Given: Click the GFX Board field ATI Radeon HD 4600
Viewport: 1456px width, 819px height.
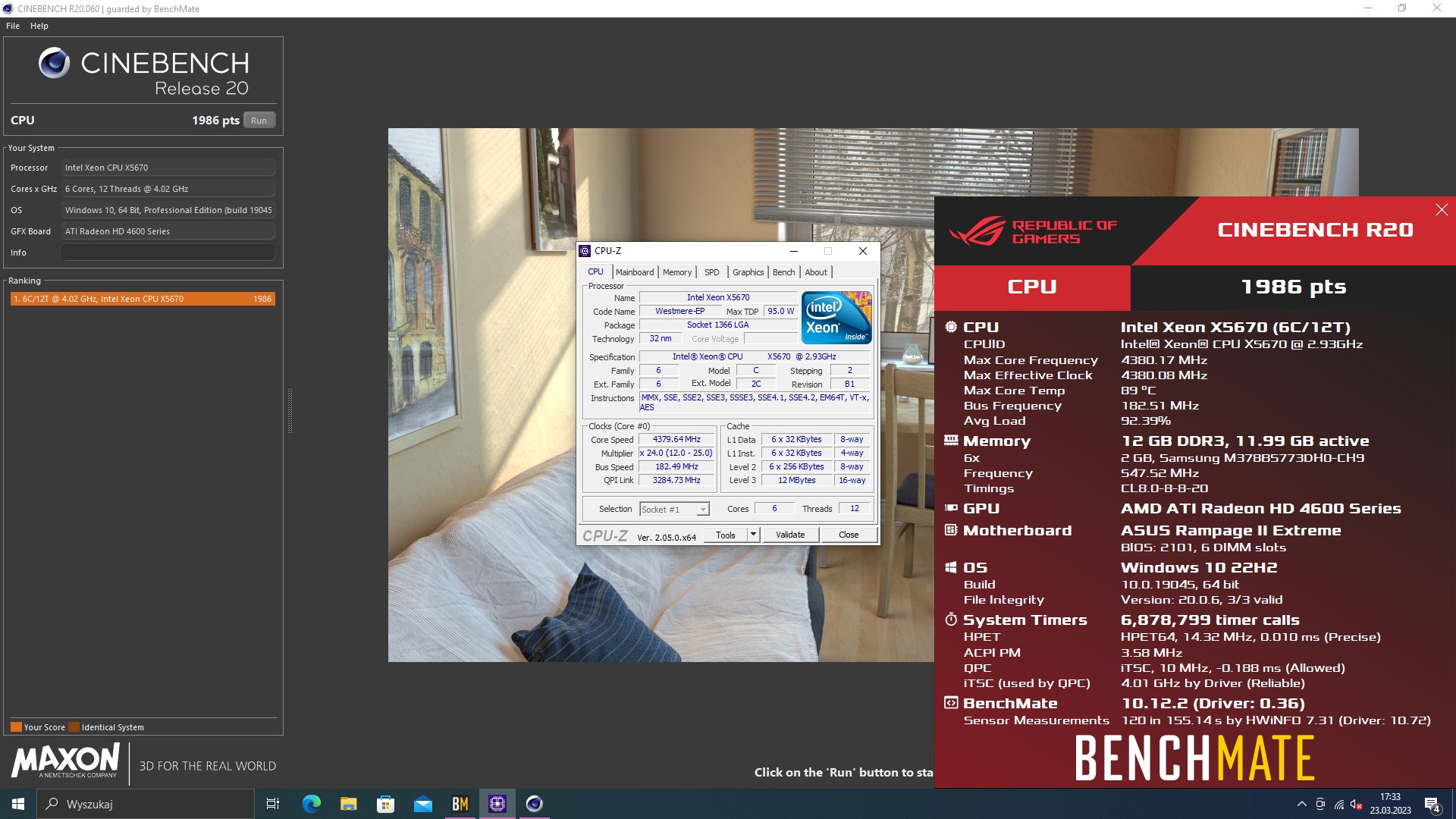Looking at the screenshot, I should tap(168, 231).
